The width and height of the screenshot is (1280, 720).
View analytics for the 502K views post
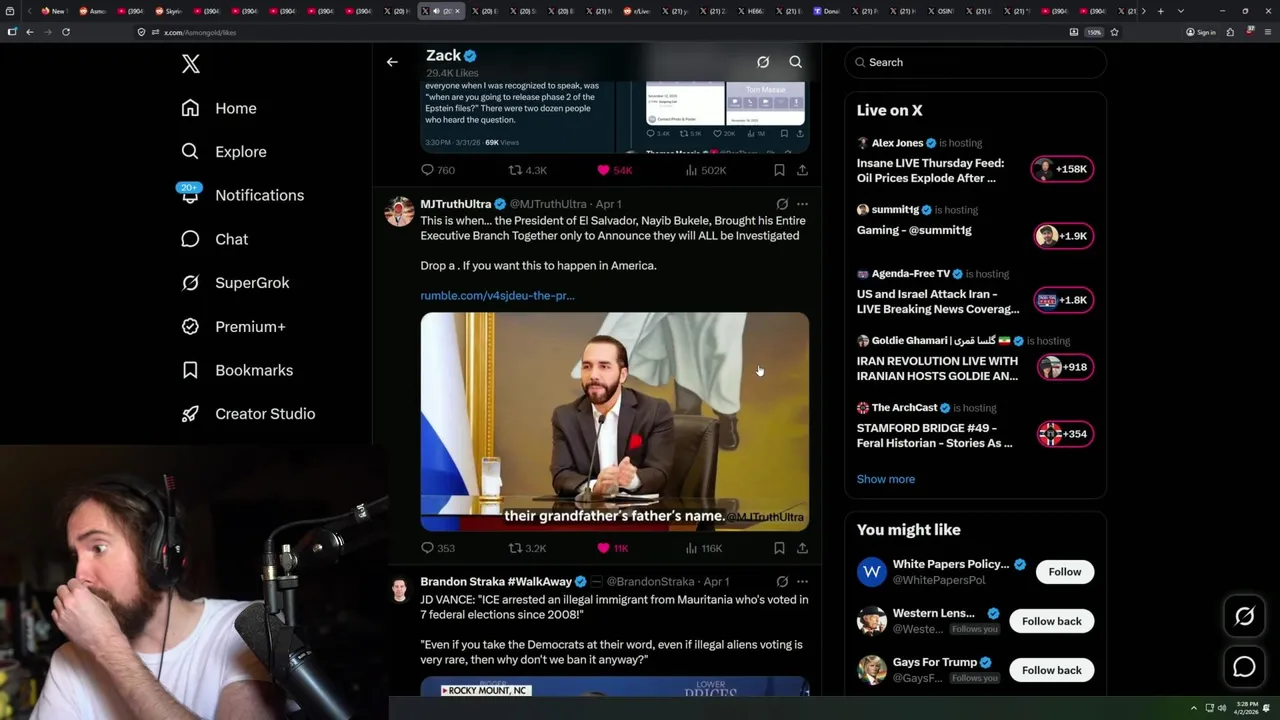pyautogui.click(x=706, y=170)
